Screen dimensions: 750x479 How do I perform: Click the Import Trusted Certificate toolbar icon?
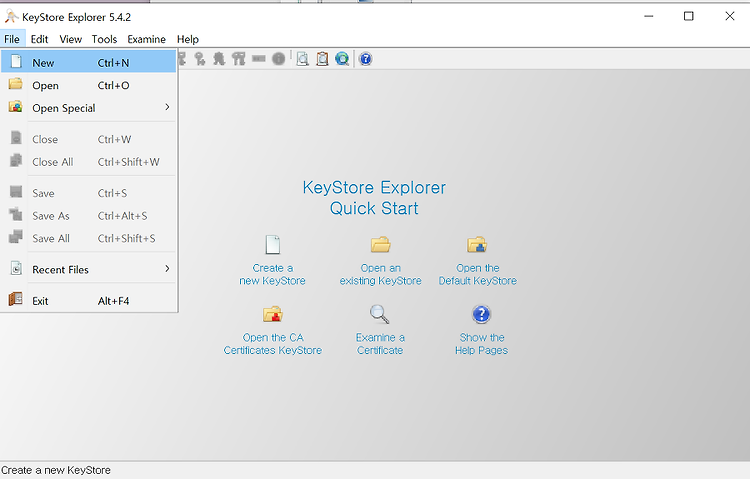tap(219, 59)
